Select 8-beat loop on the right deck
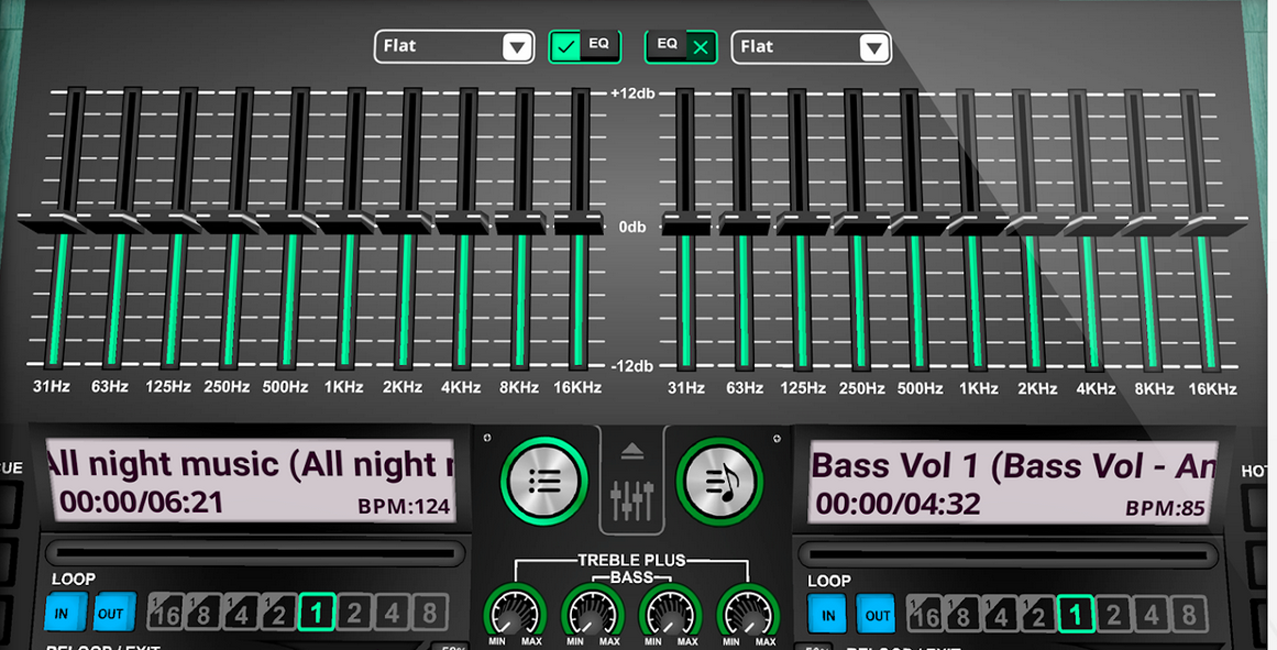The image size is (1277, 650). 1188,613
